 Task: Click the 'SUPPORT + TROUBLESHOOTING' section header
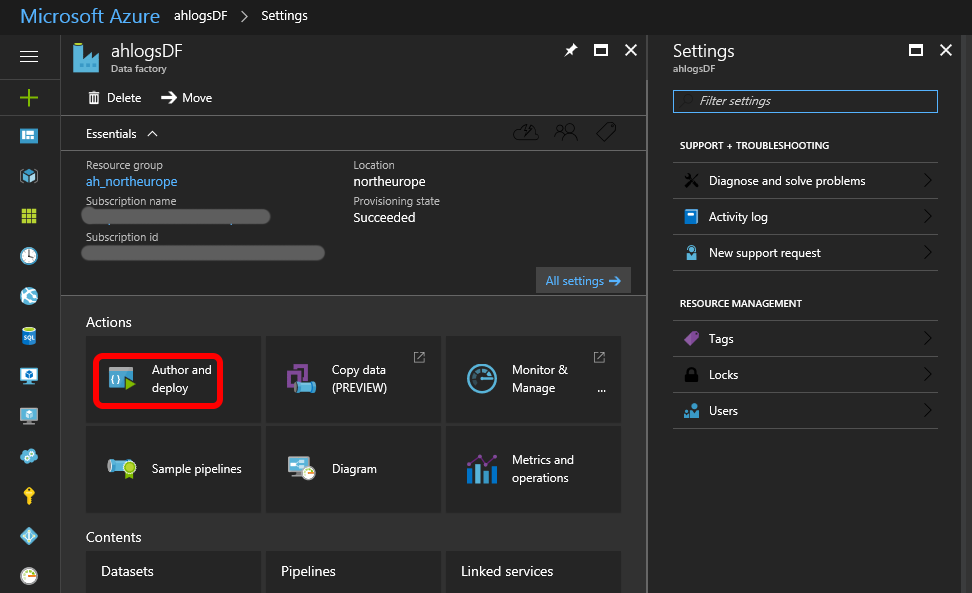754,146
